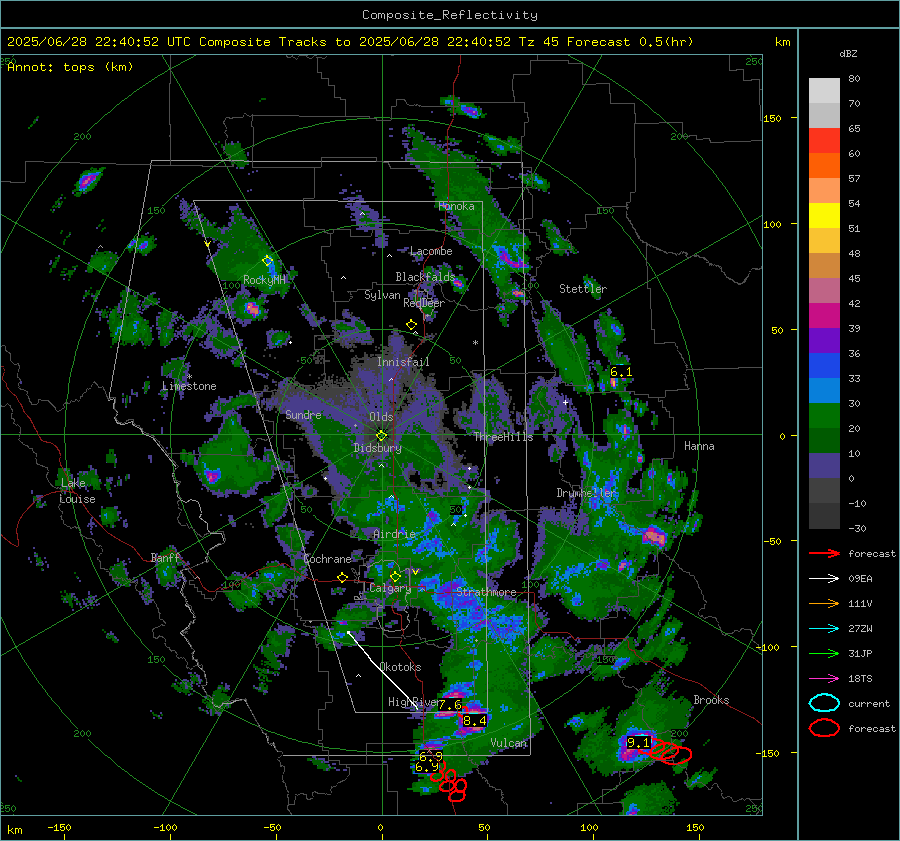Click the Annot: tops (km) label
The height and width of the screenshot is (841, 900).
(x=70, y=67)
